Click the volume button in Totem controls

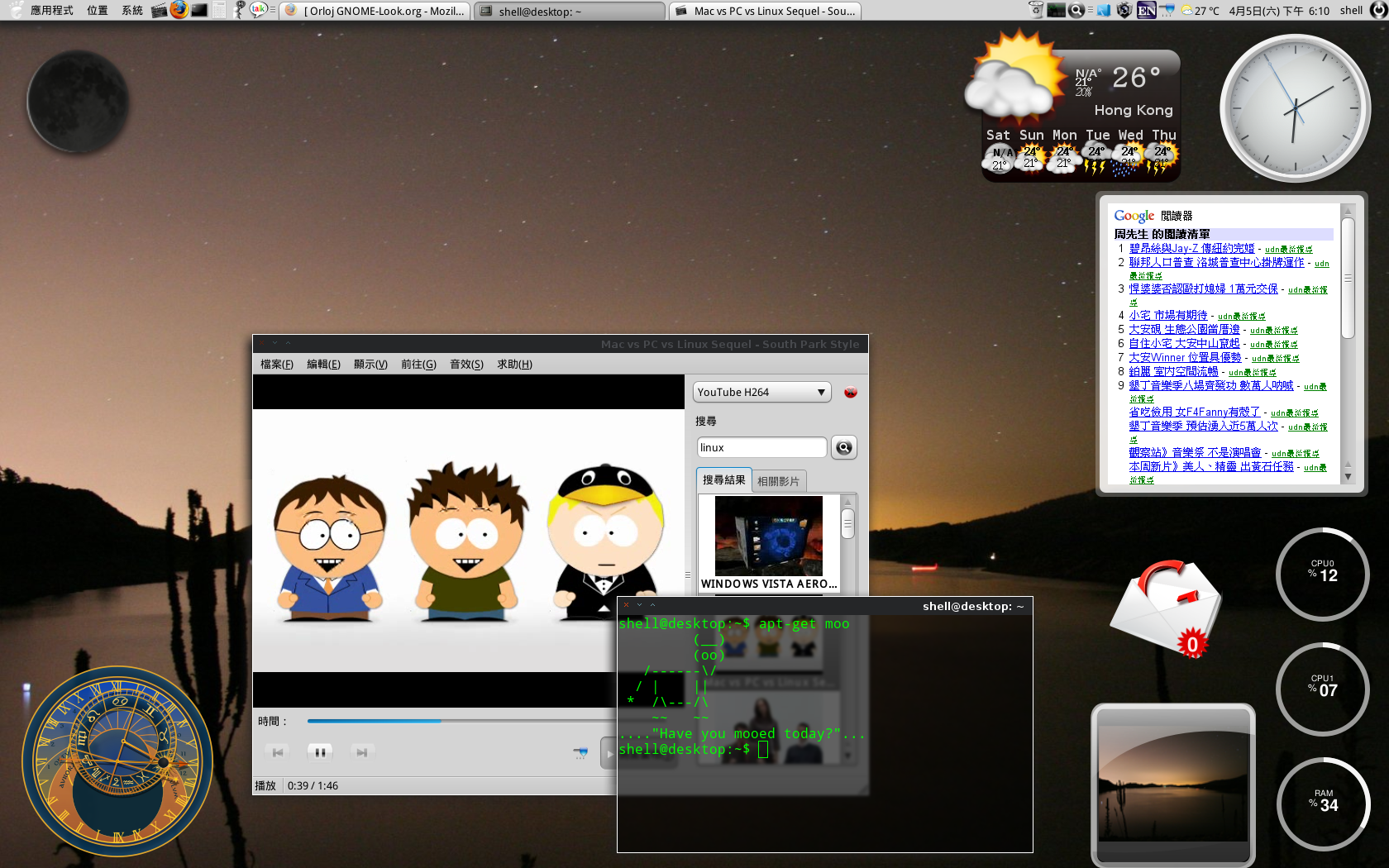[580, 752]
